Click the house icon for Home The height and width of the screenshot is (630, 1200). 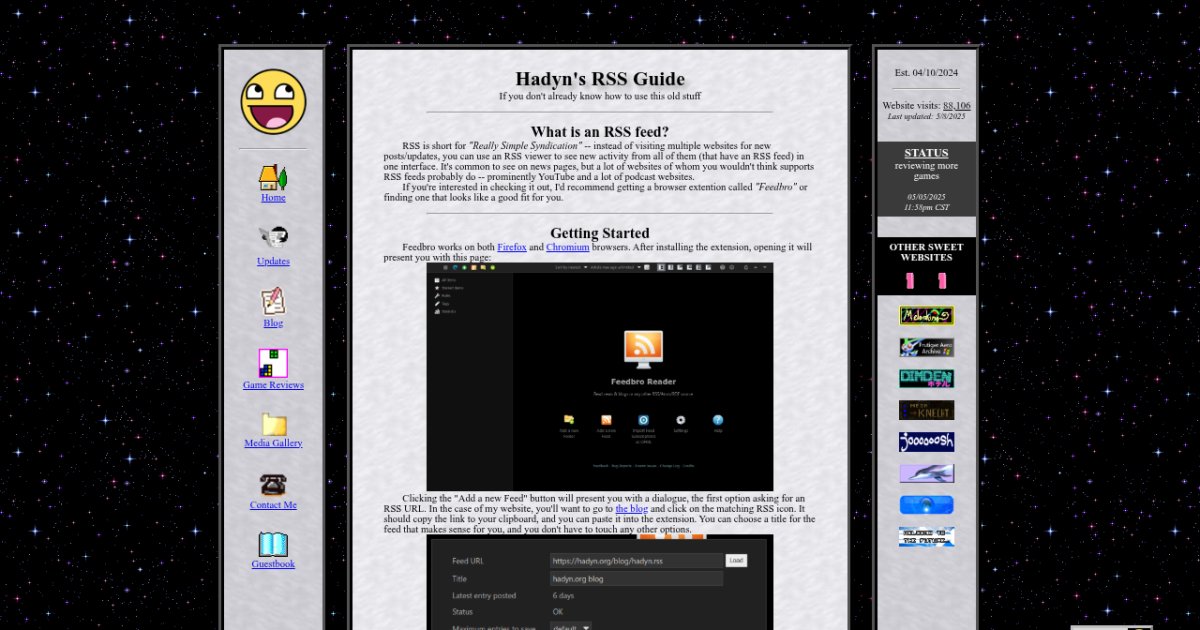click(x=273, y=177)
